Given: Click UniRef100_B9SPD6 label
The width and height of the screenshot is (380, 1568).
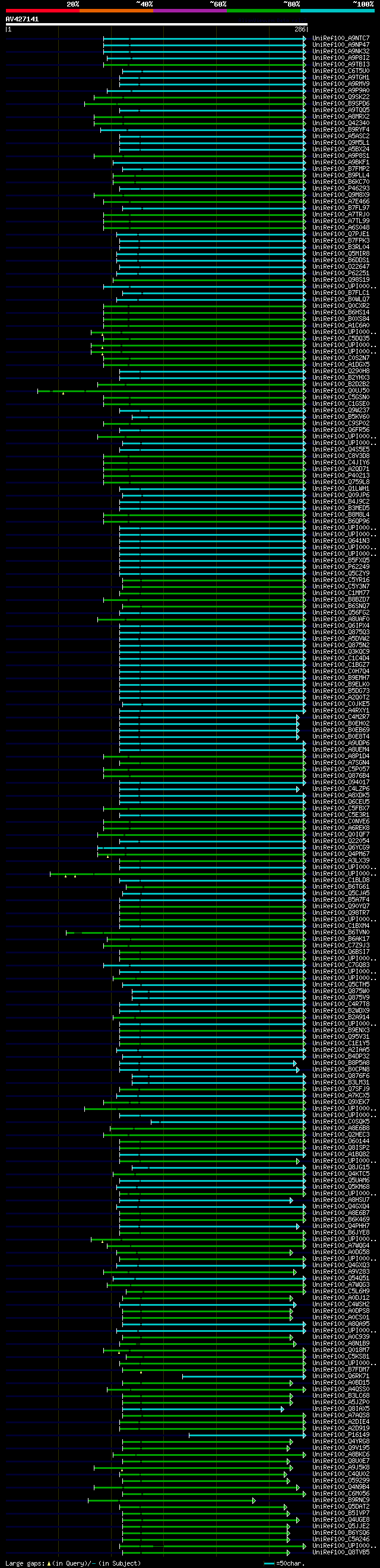Looking at the screenshot, I should 341,103.
